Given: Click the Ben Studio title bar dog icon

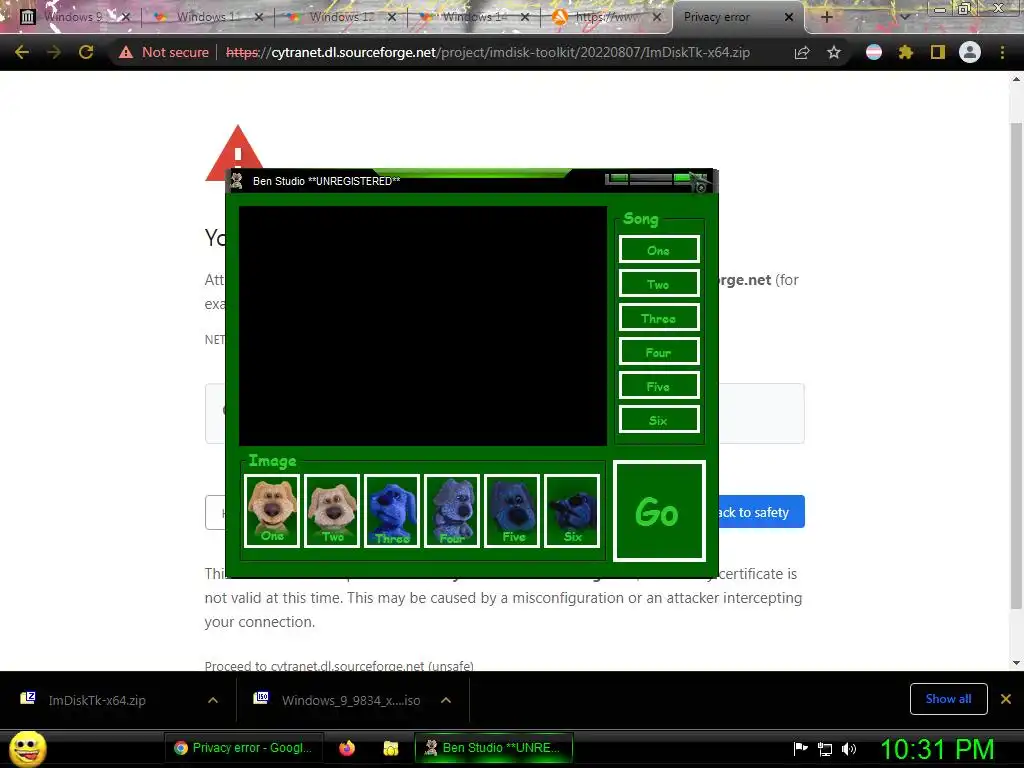Looking at the screenshot, I should pyautogui.click(x=237, y=181).
